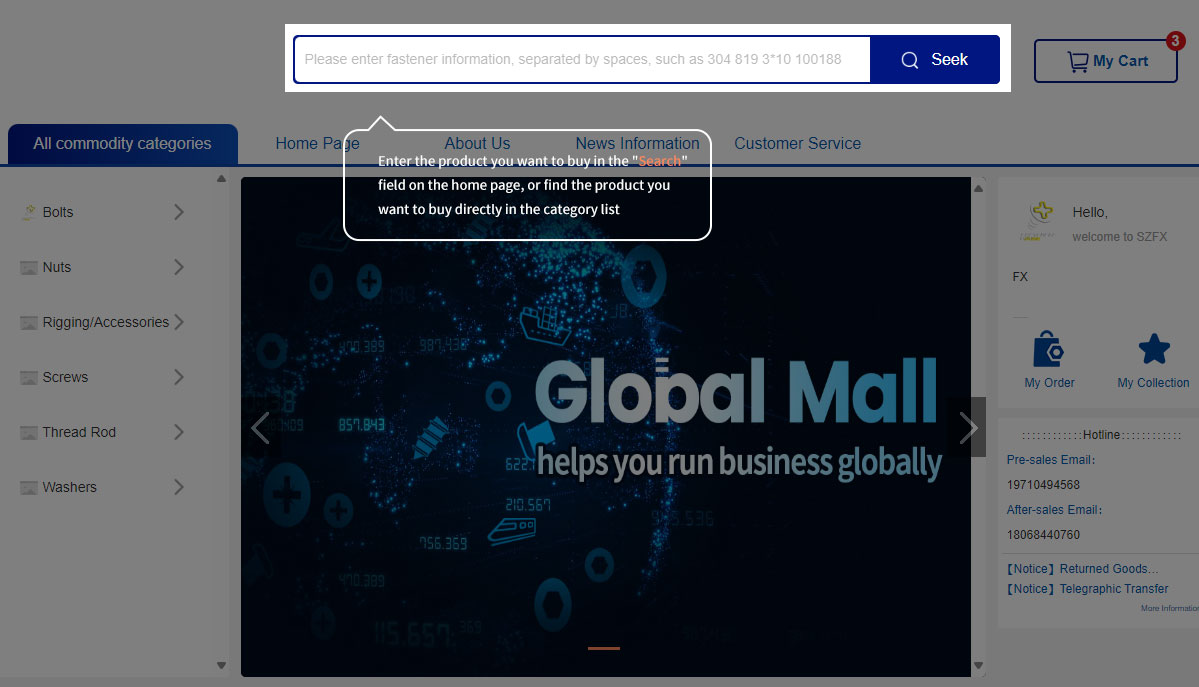Open the Telegraphic Transfer notice link
Image resolution: width=1199 pixels, height=687 pixels.
[1087, 589]
